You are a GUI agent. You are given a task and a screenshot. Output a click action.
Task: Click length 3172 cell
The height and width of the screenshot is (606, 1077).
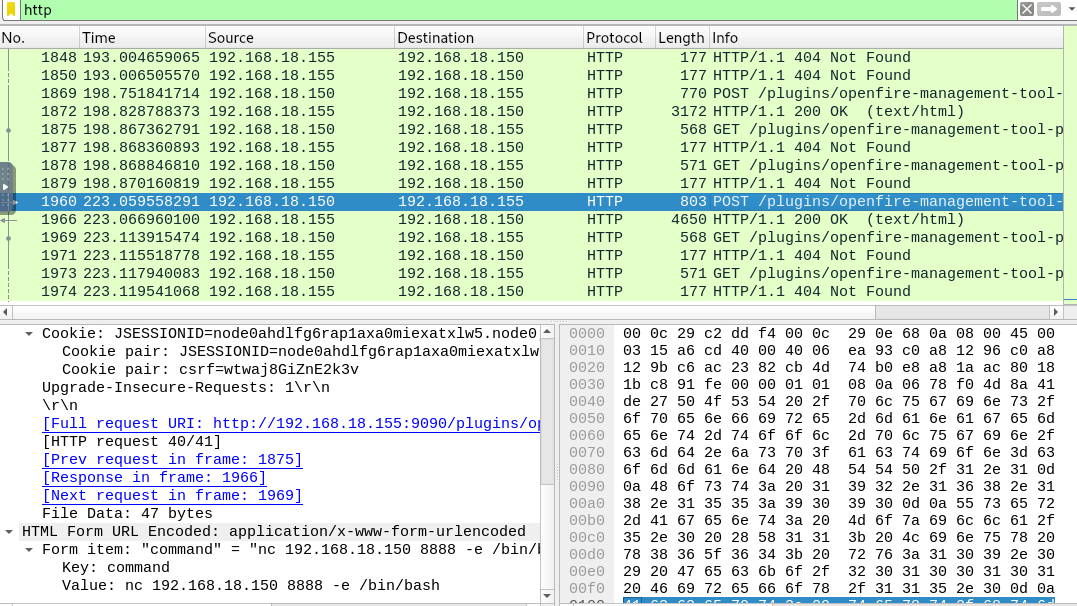688,111
